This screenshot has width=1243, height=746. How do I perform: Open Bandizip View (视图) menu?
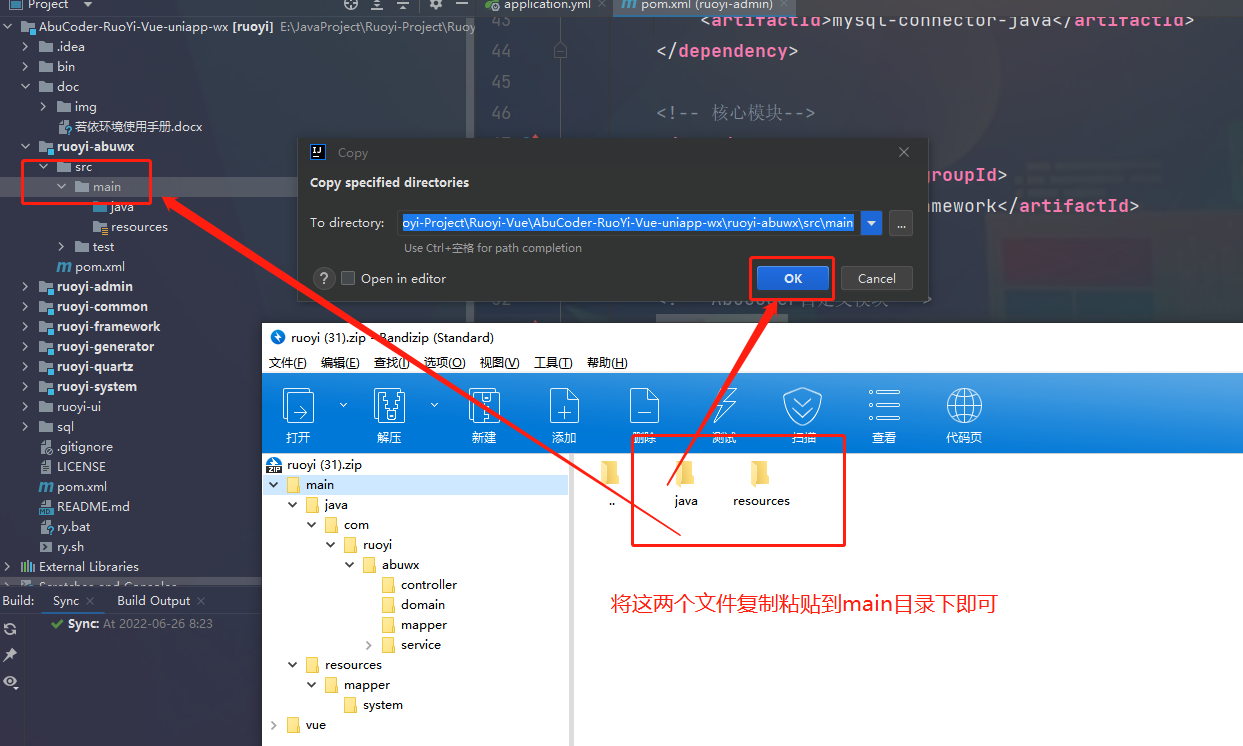[x=499, y=363]
